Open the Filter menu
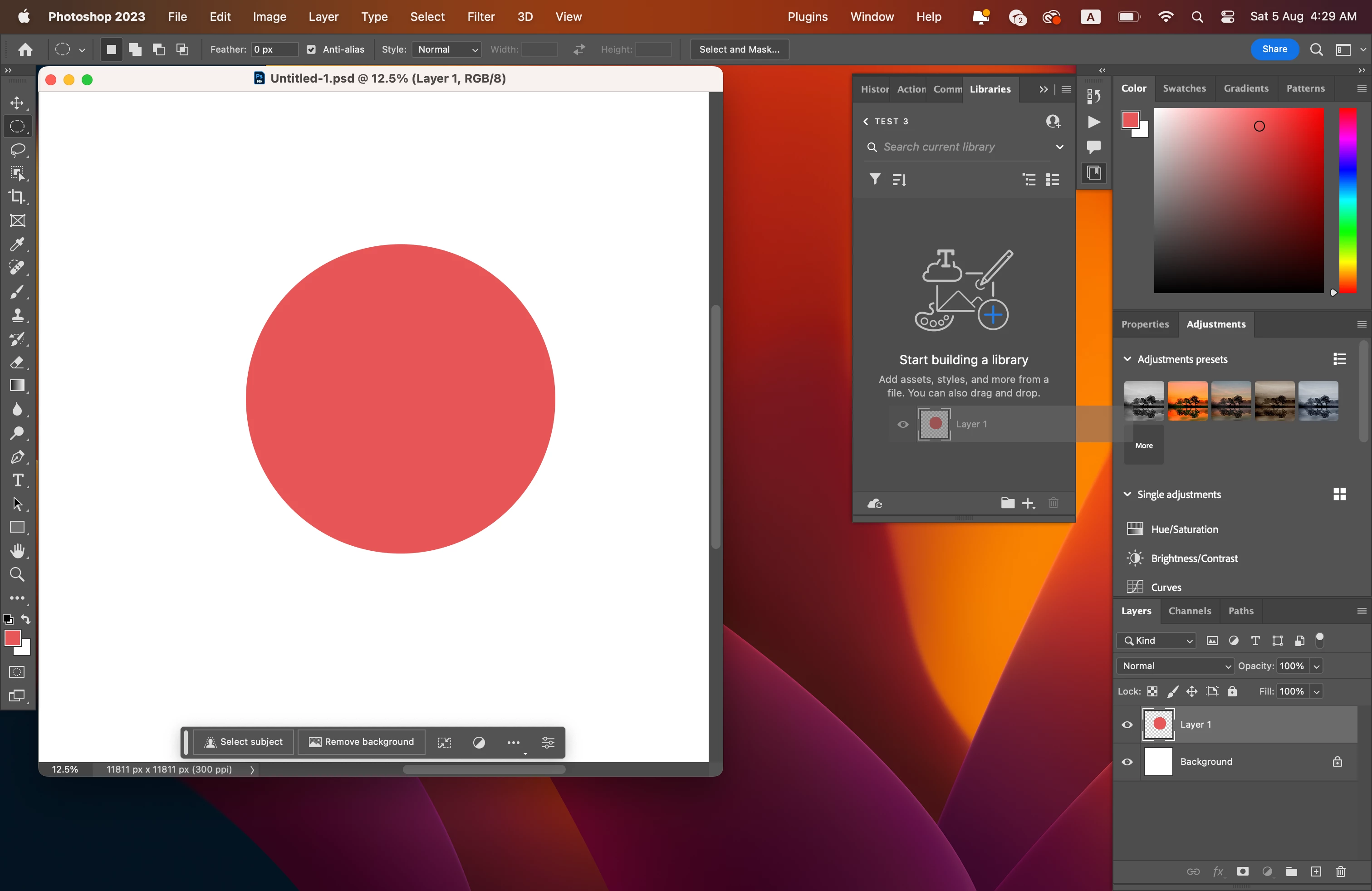Screen dimensions: 1372x891 pos(481,17)
